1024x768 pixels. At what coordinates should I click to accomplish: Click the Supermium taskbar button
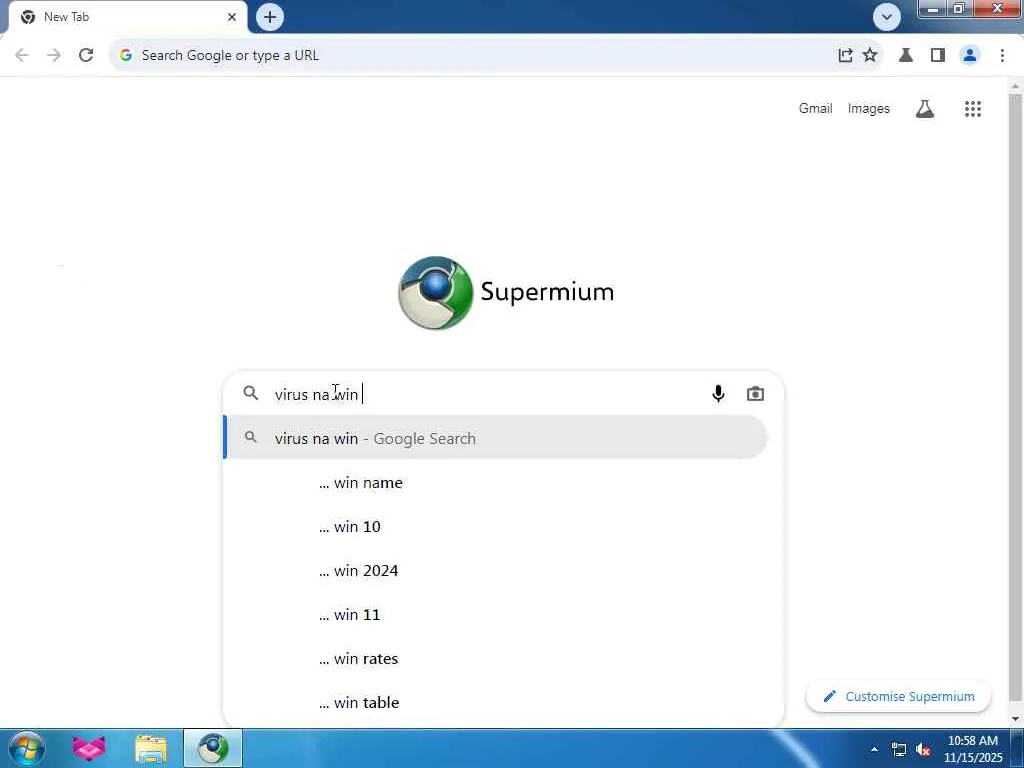[x=213, y=748]
